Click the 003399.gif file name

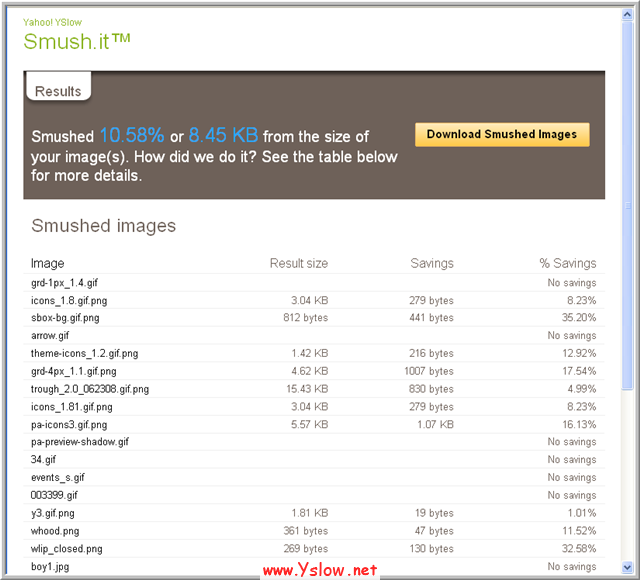tap(54, 495)
